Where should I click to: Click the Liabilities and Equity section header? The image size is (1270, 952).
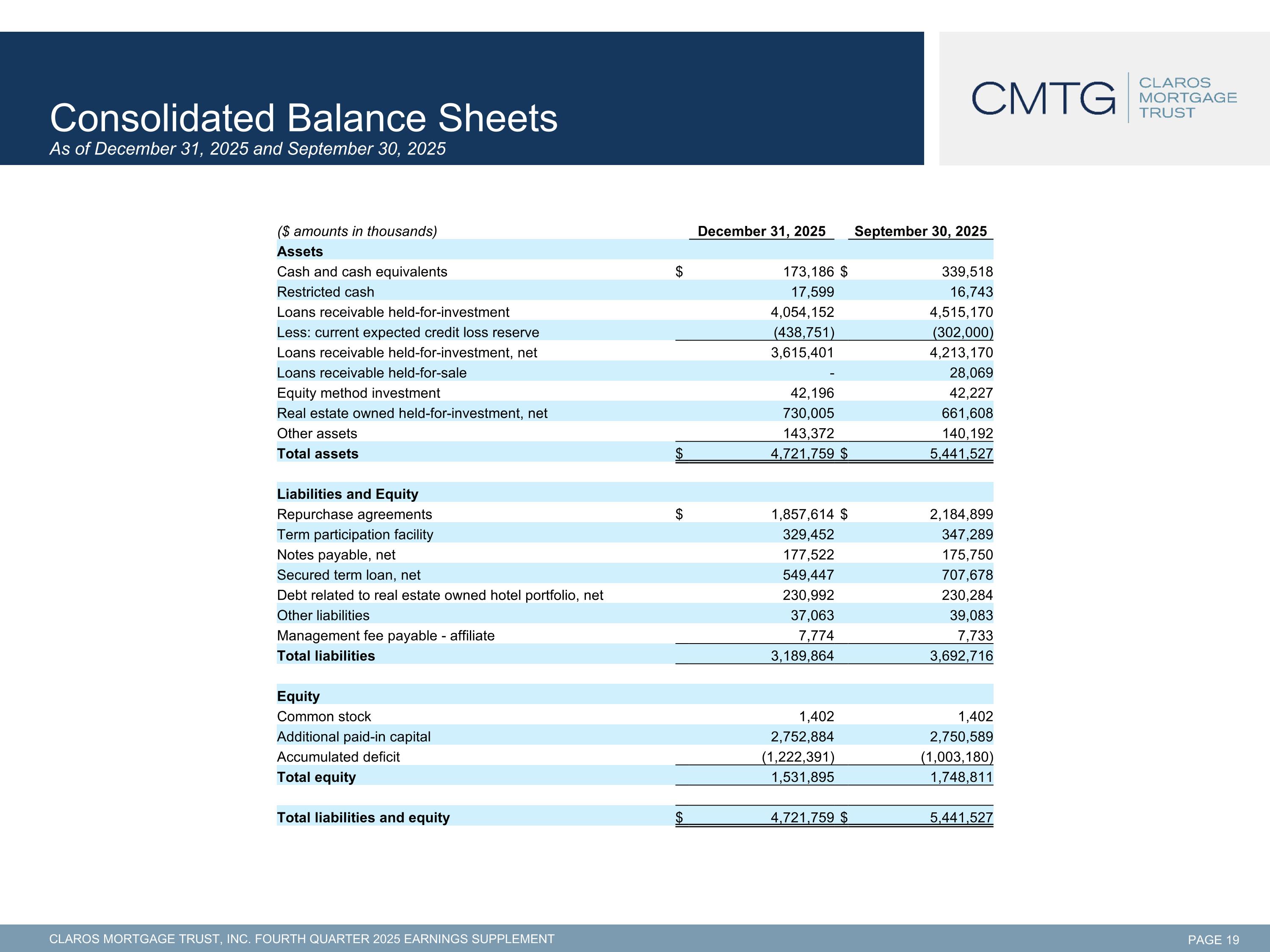point(348,494)
